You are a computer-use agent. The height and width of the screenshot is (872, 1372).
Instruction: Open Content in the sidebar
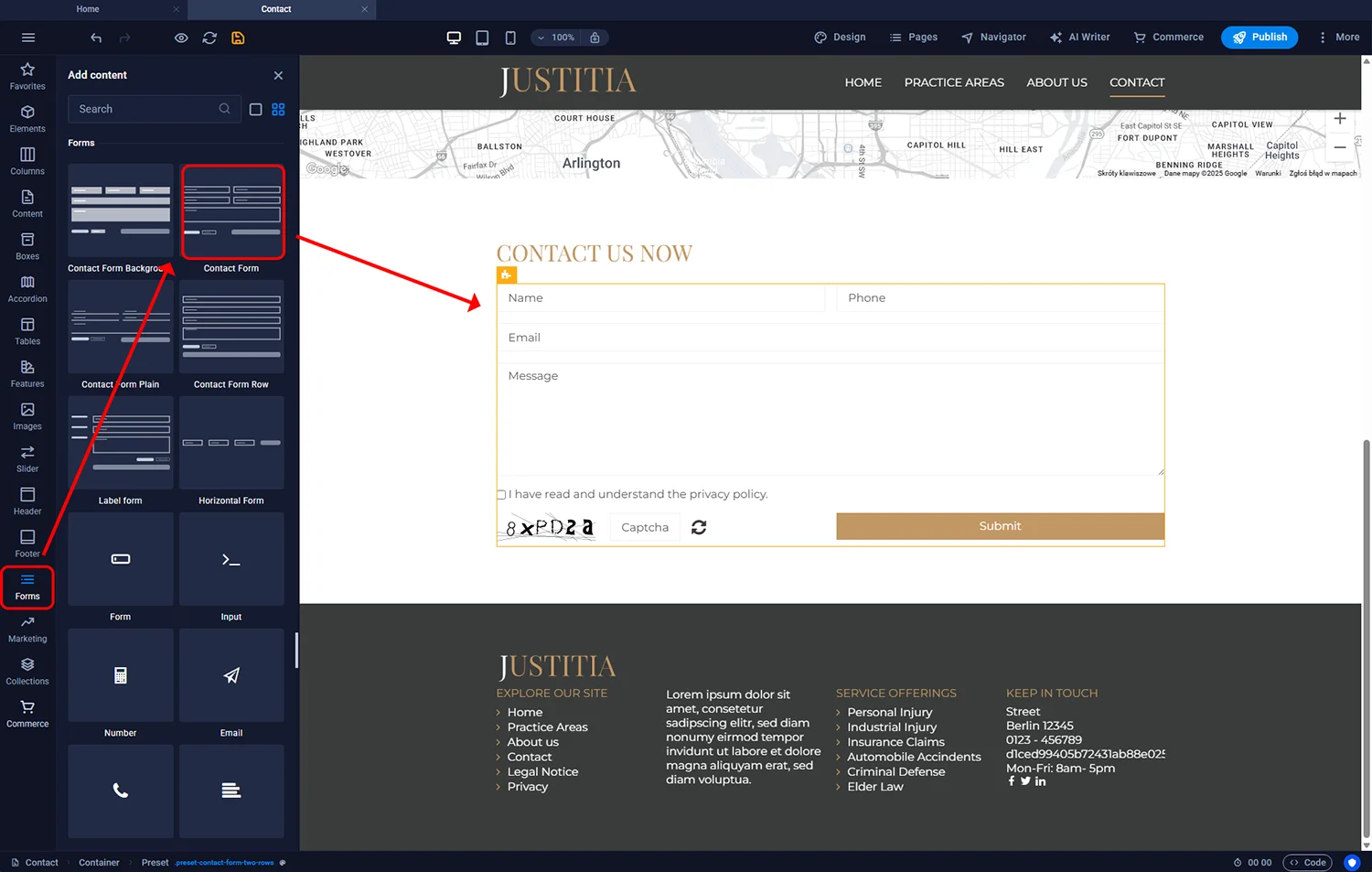27,204
